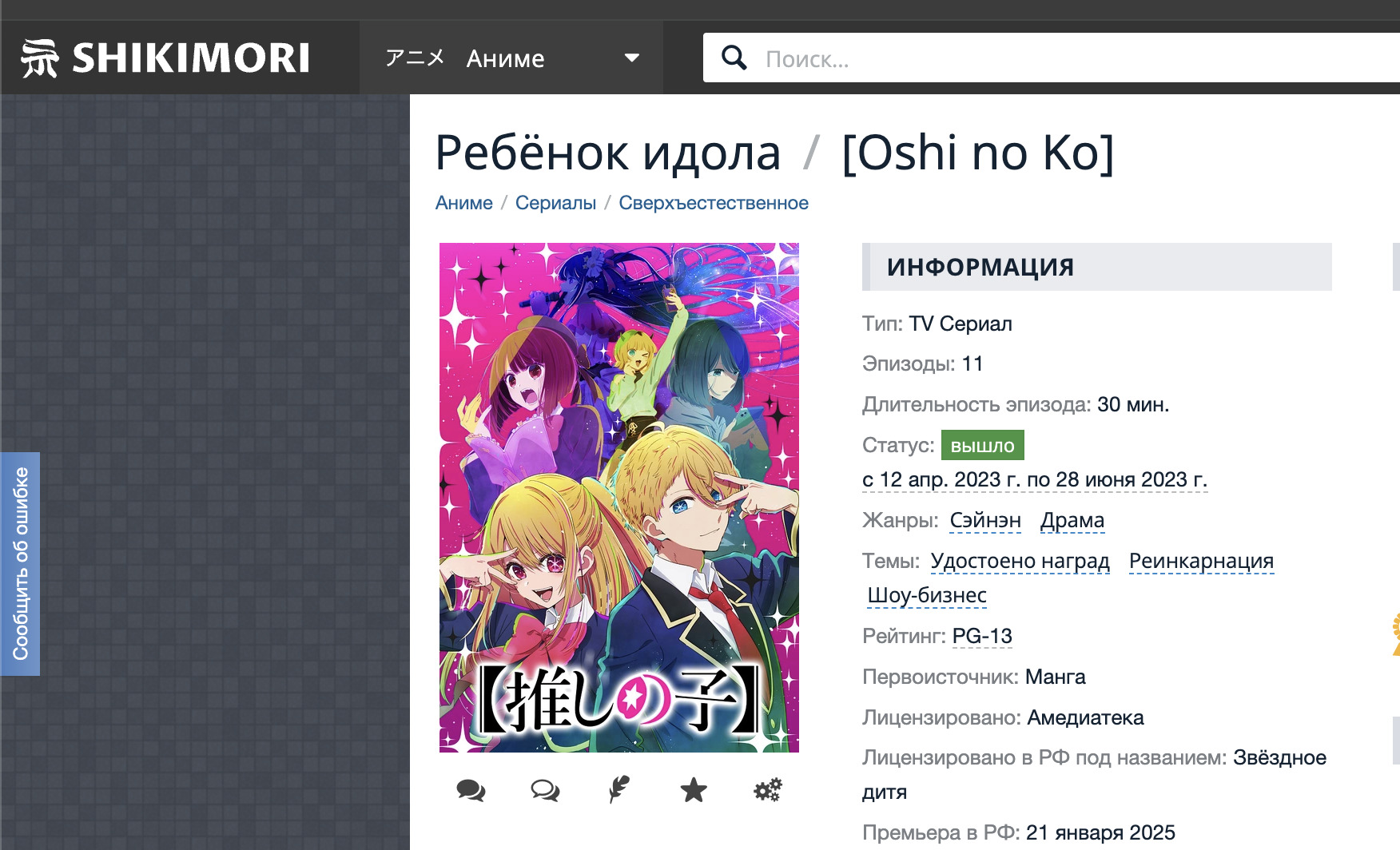Screen dimensions: 1400x850
Task: Open the comments speech bubble icon under poster
Action: pos(471,790)
